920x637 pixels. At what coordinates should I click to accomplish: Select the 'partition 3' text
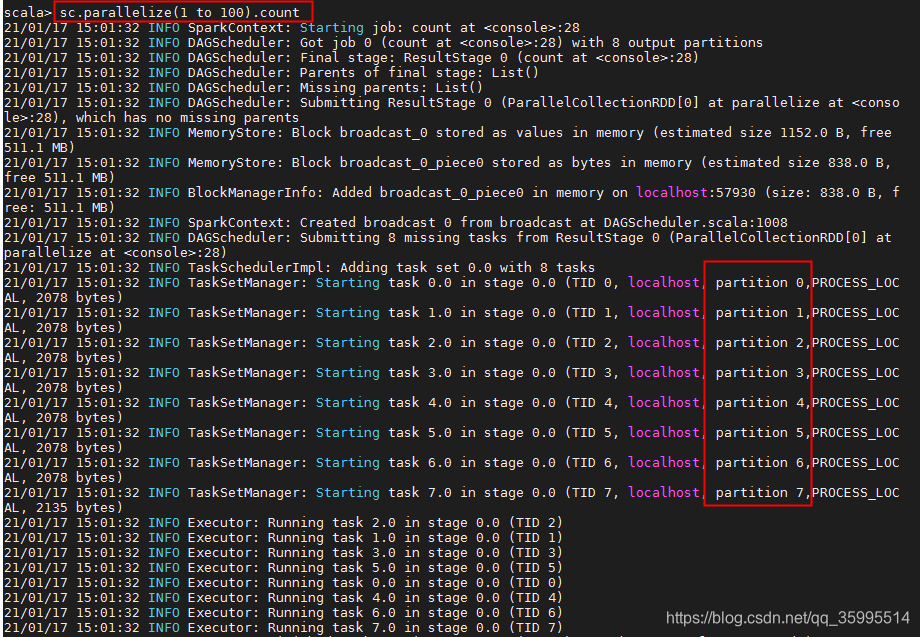click(760, 373)
